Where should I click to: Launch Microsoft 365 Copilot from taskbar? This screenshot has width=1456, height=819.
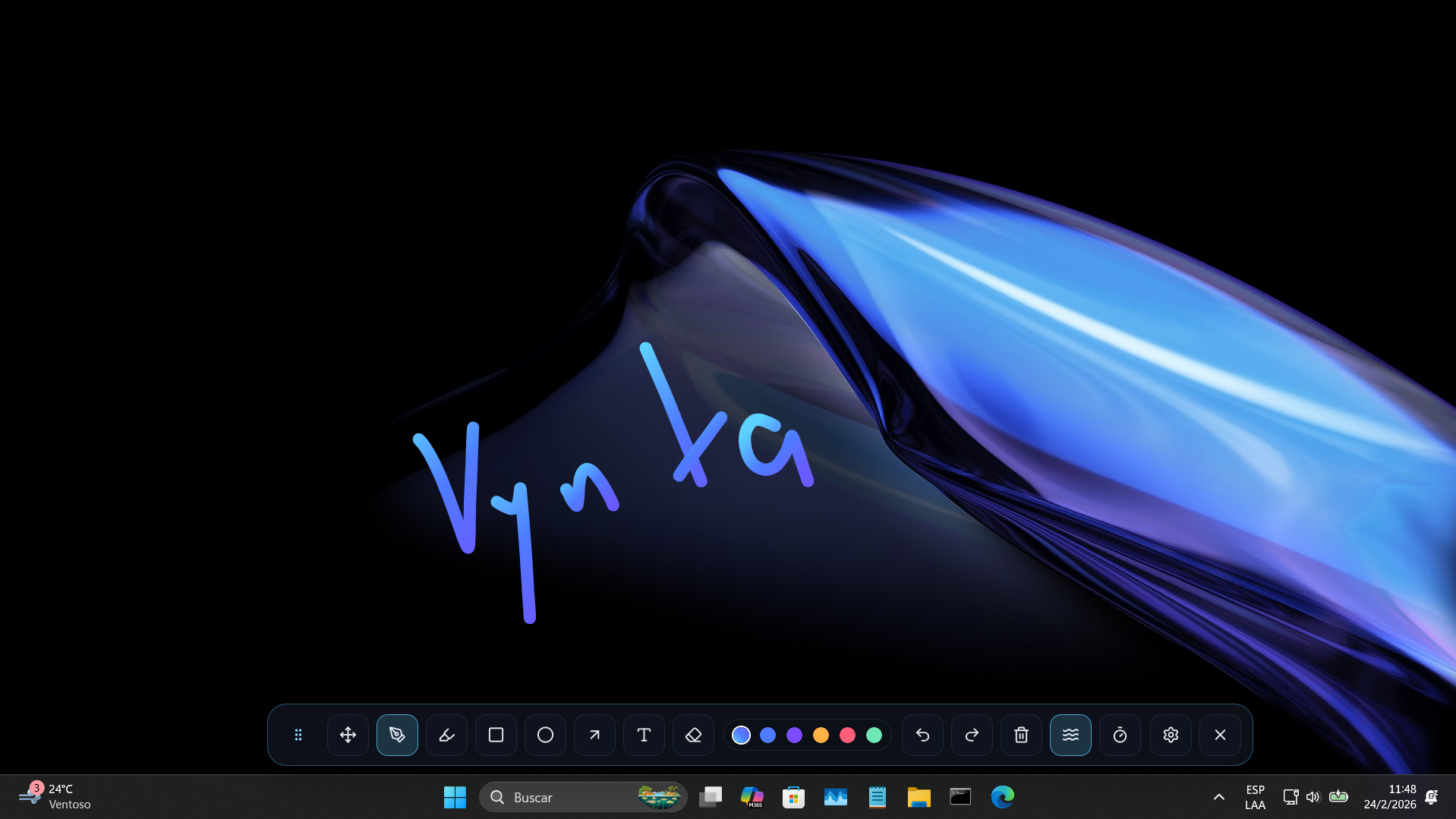(752, 797)
